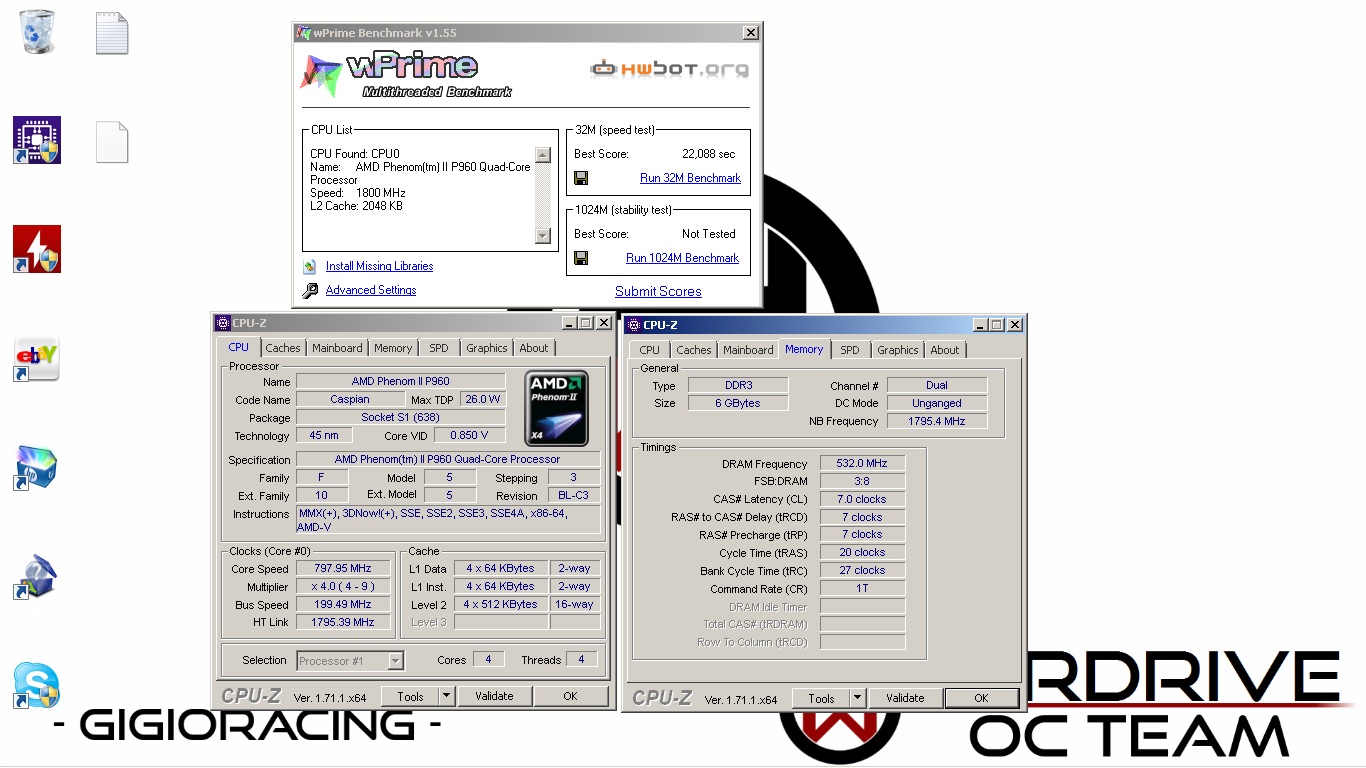The image size is (1366, 768).
Task: Open Graphics tab in left CPU-Z window
Action: tap(487, 348)
